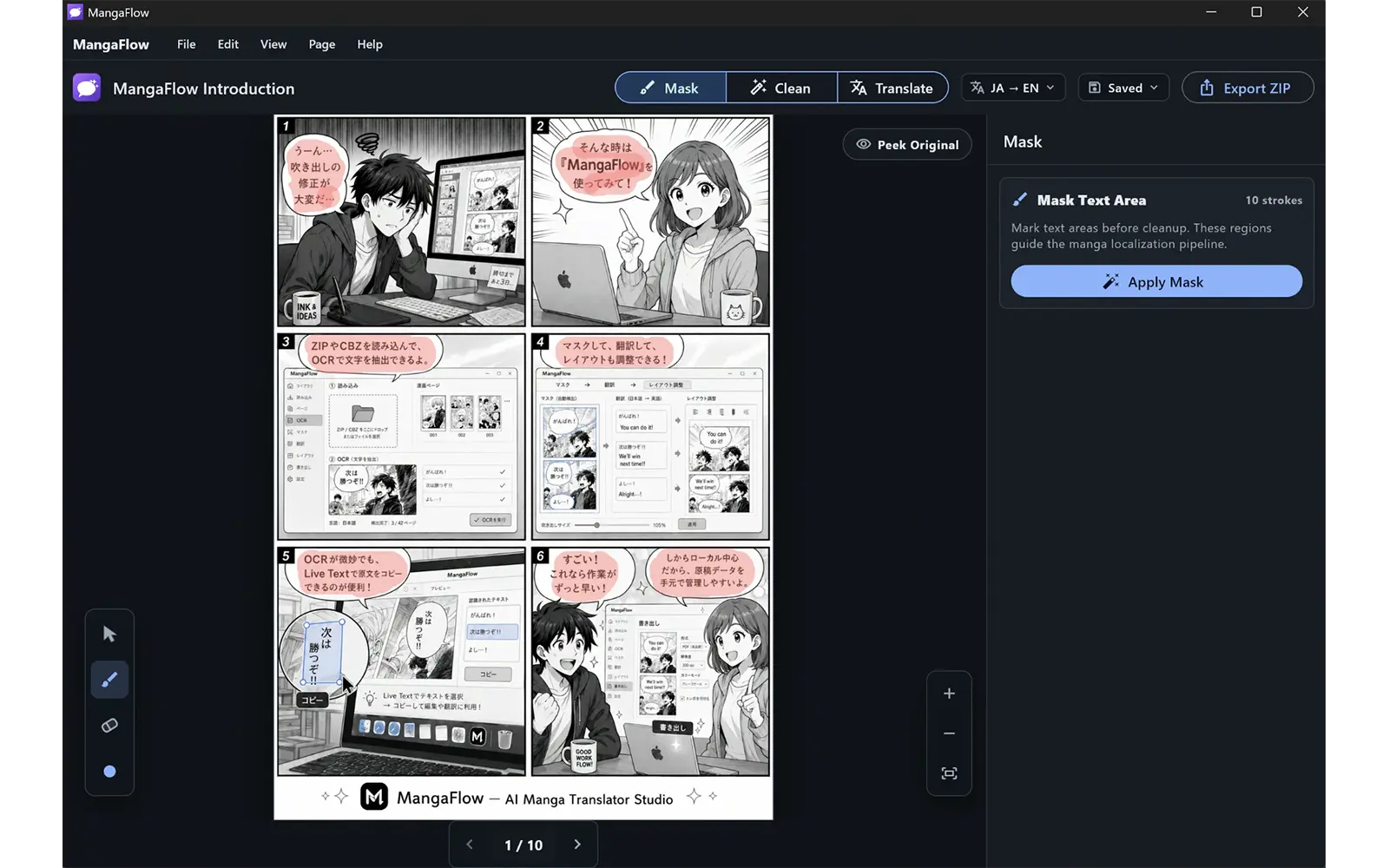Maximize the MangaFlow window

[1256, 12]
